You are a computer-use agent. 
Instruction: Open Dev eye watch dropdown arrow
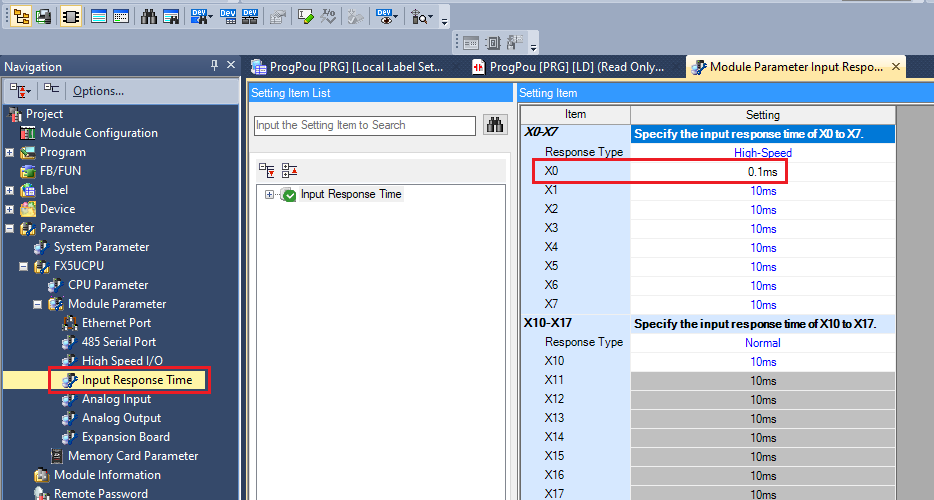pyautogui.click(x=396, y=18)
